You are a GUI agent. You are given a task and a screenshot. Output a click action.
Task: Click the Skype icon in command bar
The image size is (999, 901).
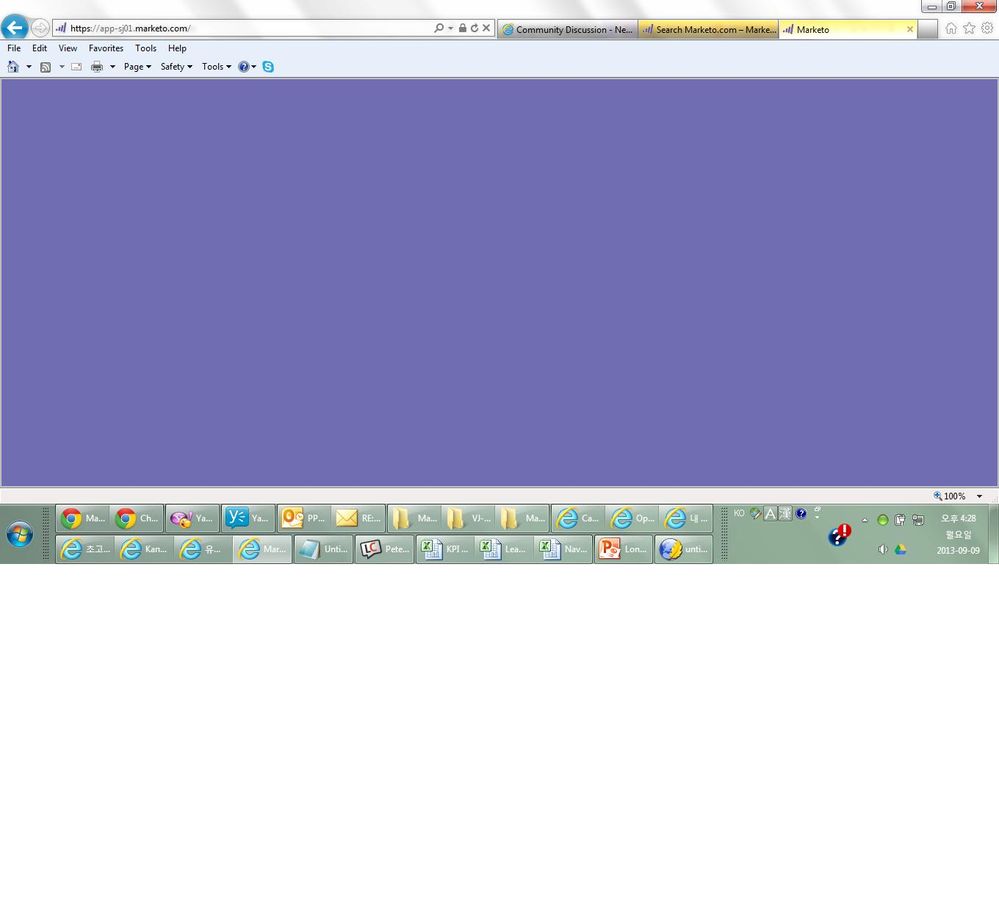point(268,67)
